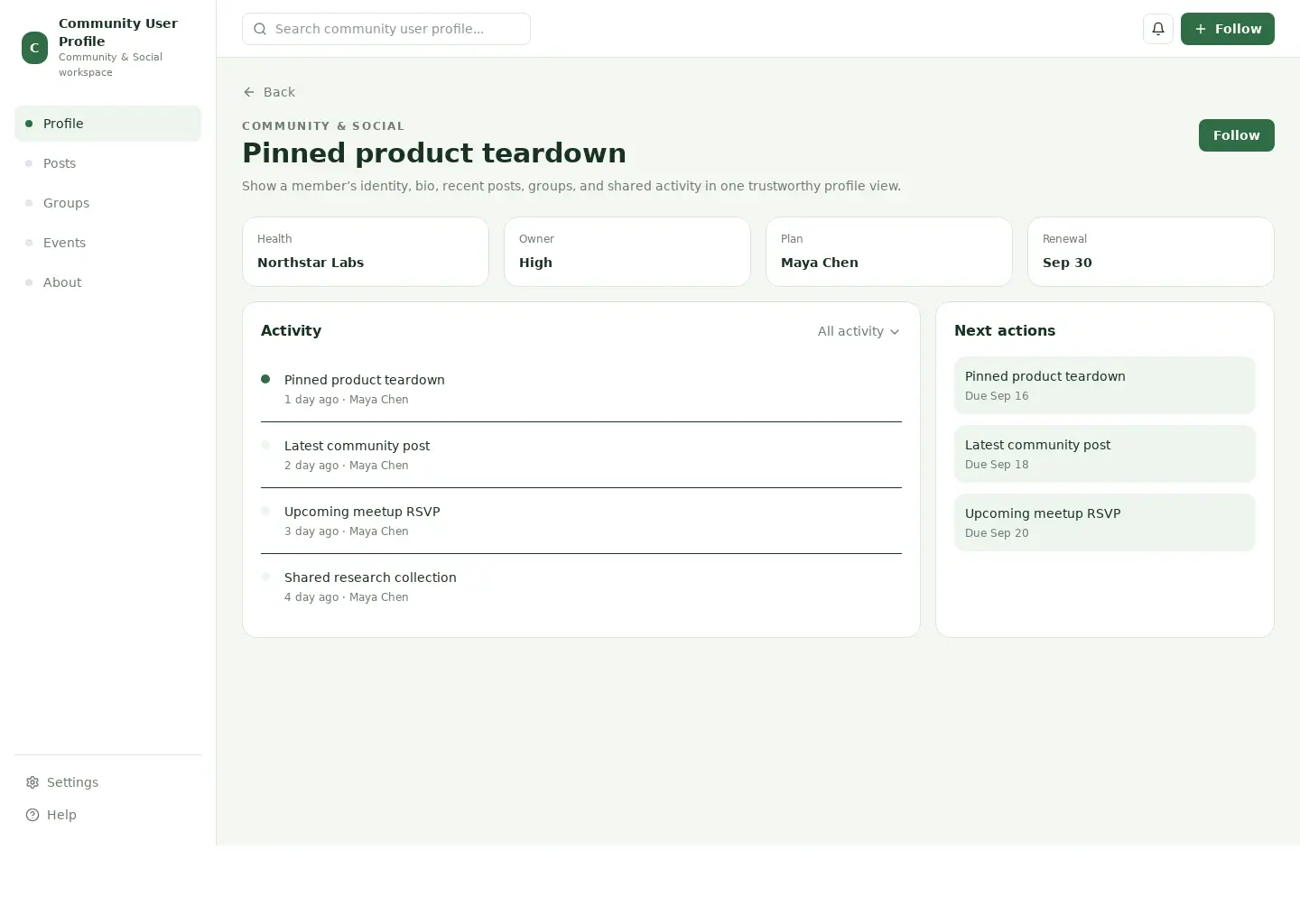The width and height of the screenshot is (1300, 924).
Task: Open the Owner High card
Action: 627,252
